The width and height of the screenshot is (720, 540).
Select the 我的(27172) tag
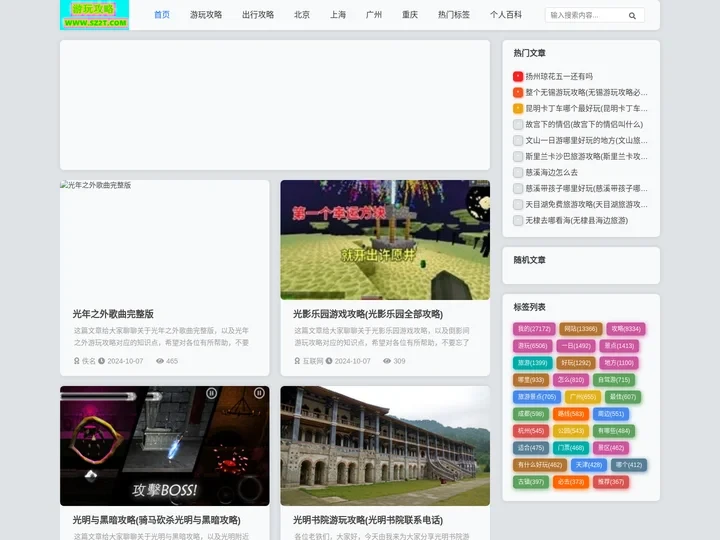pos(534,329)
